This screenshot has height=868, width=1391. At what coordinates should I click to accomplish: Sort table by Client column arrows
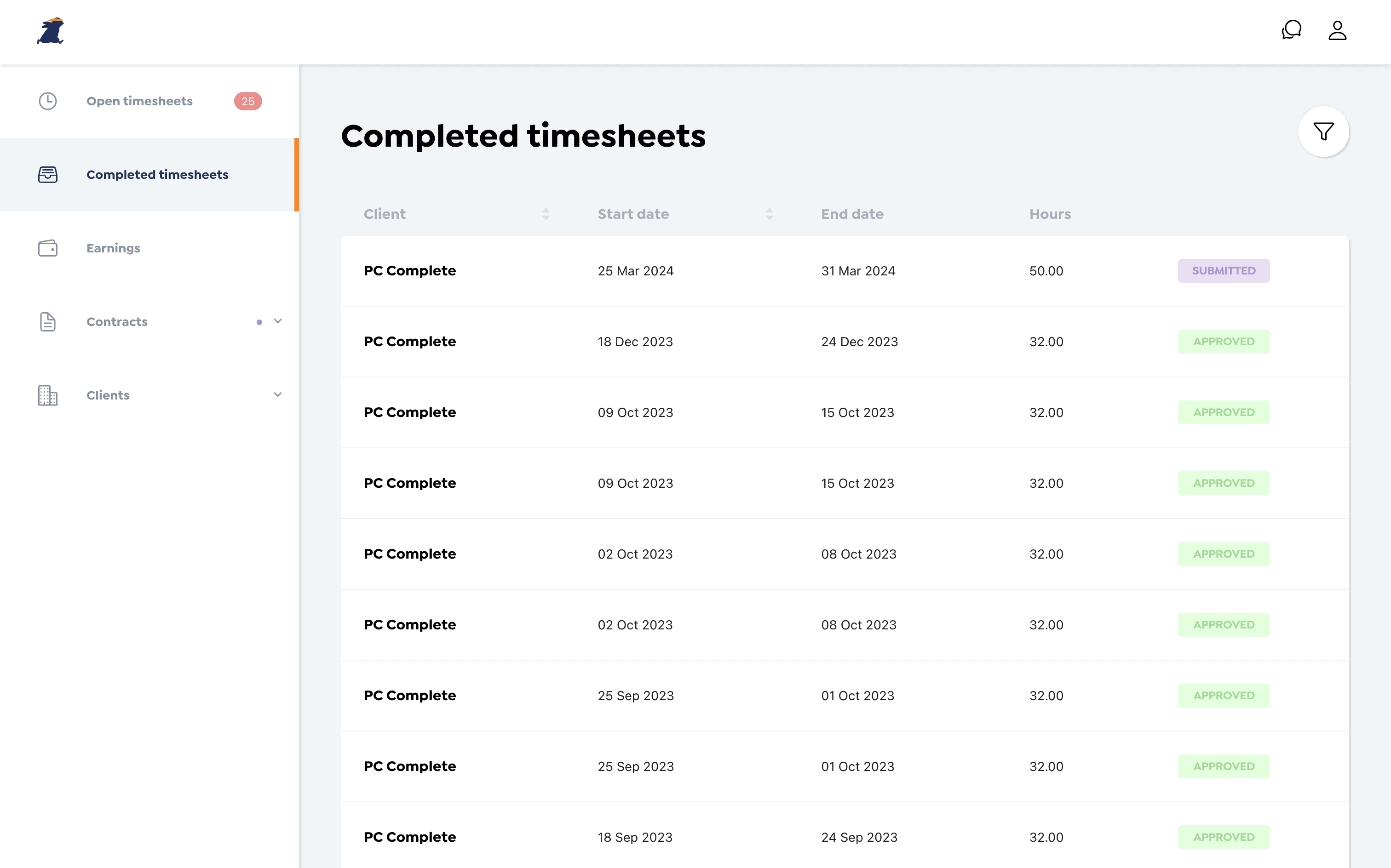[x=546, y=214]
